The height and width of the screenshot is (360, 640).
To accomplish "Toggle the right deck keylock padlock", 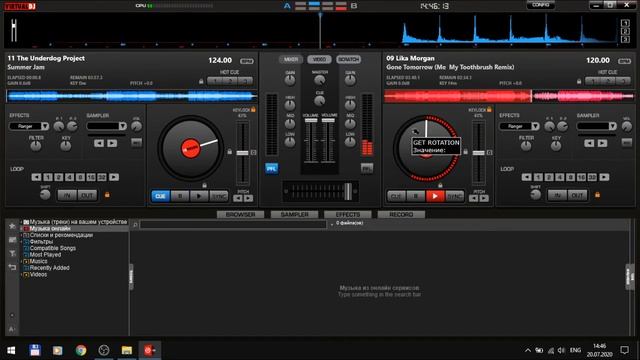I will [489, 109].
